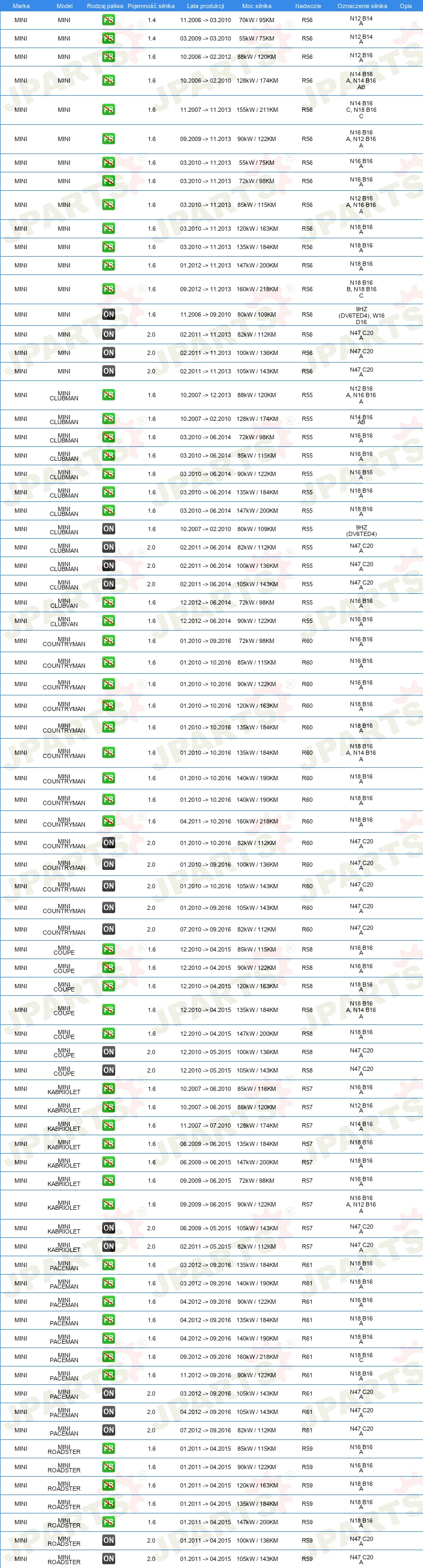Image resolution: width=423 pixels, height=1568 pixels.
Task: Click diesel ON icon in Coupe 100kW / 136KM row
Action: [109, 1052]
